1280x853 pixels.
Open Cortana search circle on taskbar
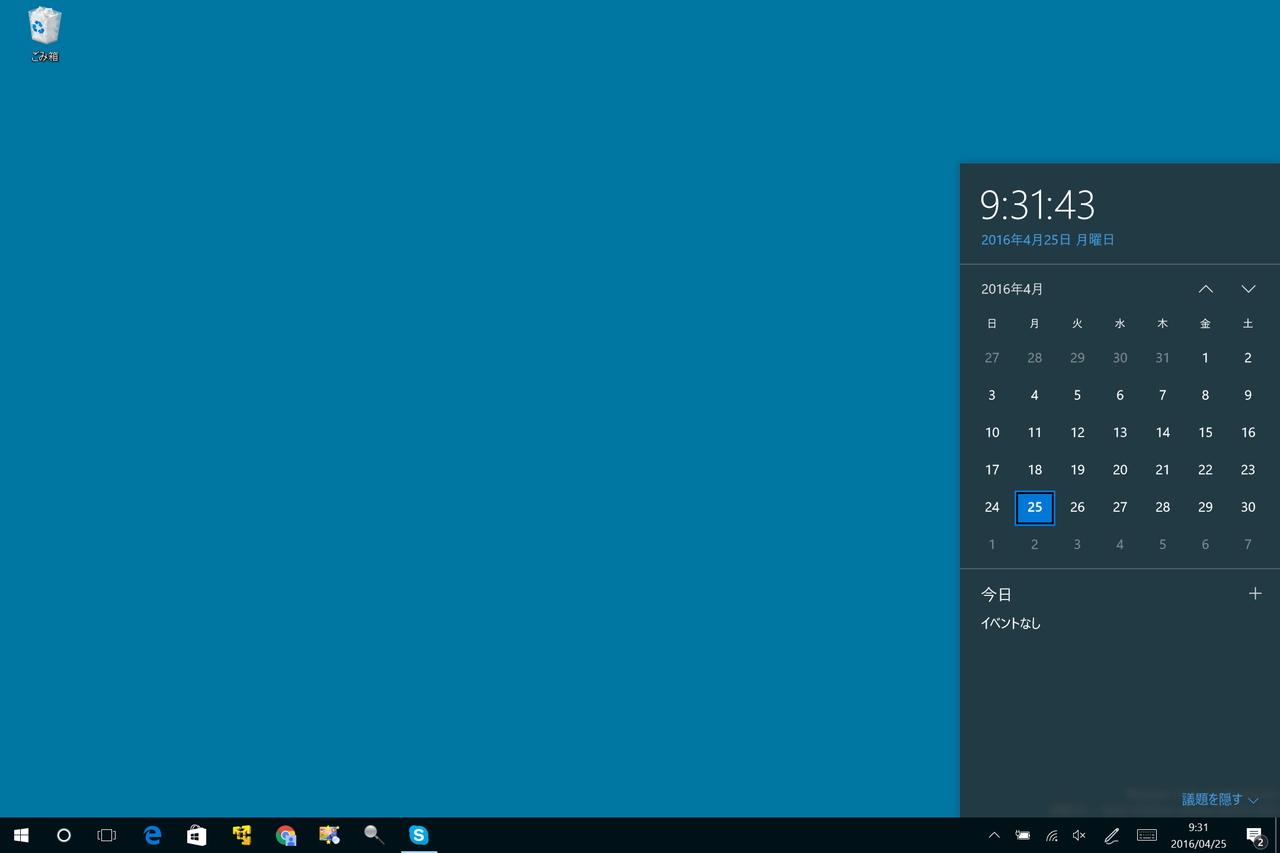(64, 835)
